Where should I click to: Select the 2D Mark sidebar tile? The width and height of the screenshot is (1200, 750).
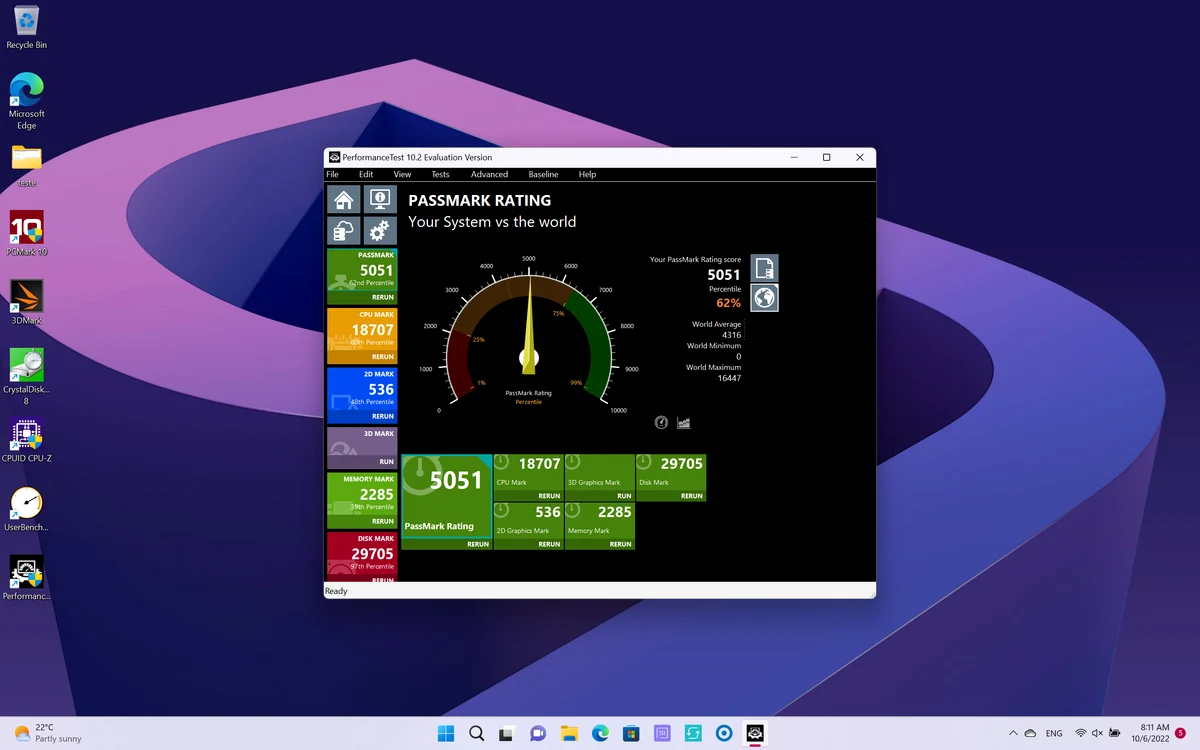pyautogui.click(x=362, y=395)
